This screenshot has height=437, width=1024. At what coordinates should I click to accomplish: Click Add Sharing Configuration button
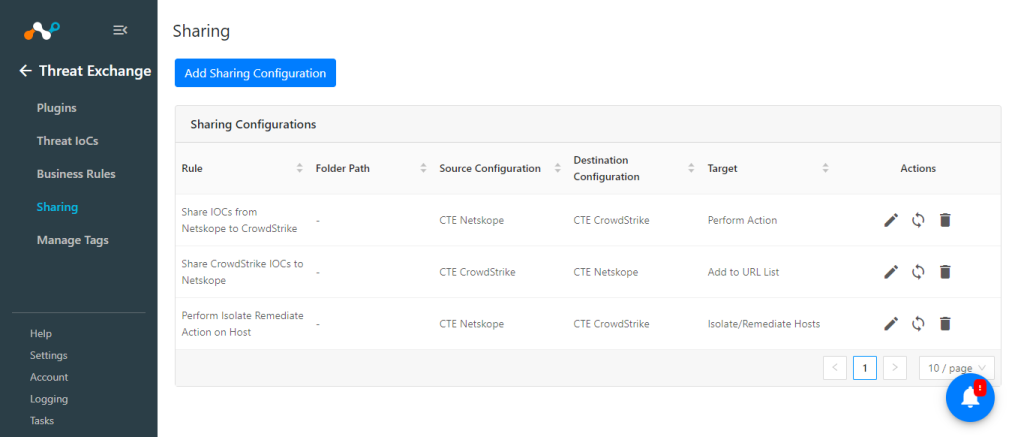click(255, 73)
